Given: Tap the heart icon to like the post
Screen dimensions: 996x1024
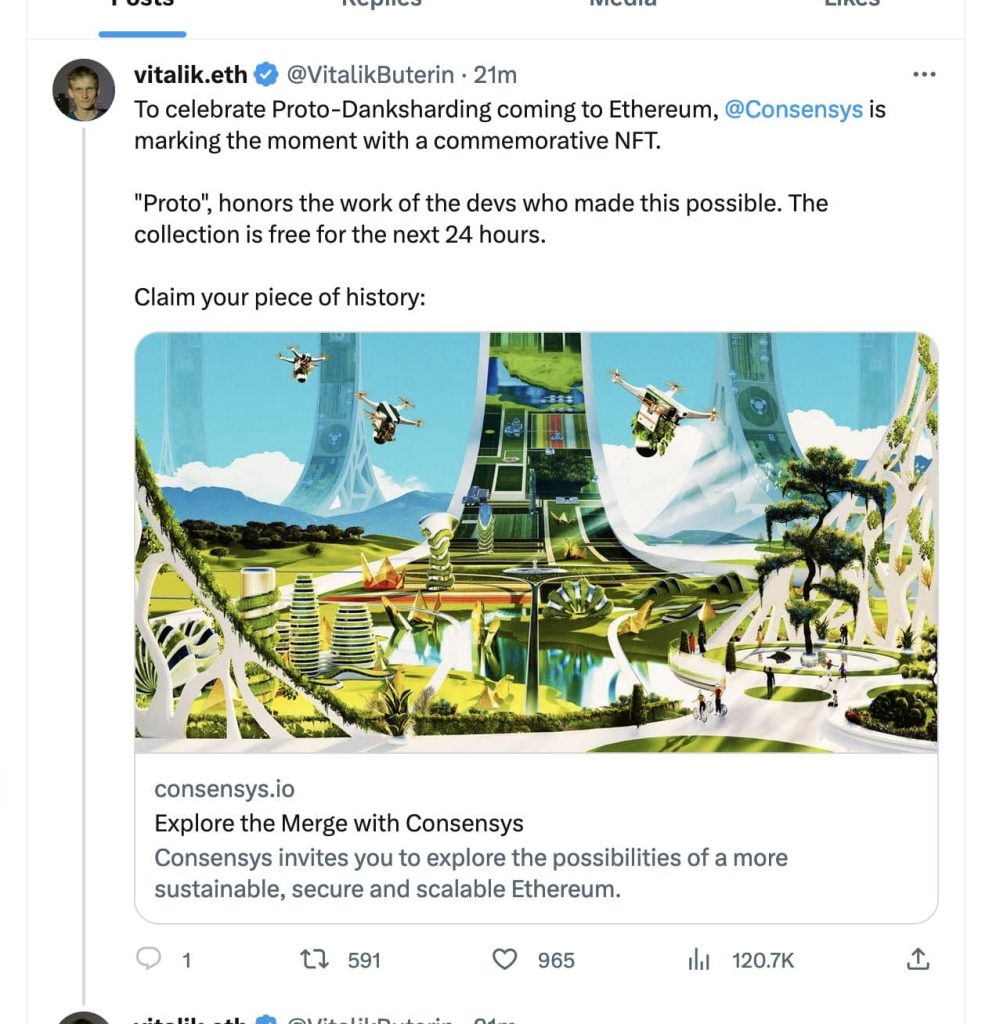Looking at the screenshot, I should (x=504, y=960).
